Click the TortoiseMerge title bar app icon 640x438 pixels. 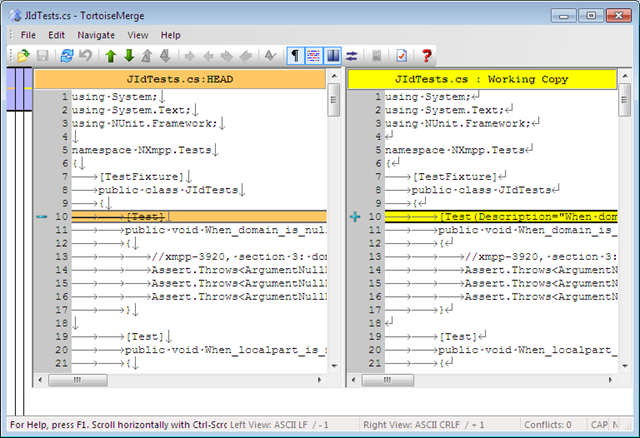(16, 16)
